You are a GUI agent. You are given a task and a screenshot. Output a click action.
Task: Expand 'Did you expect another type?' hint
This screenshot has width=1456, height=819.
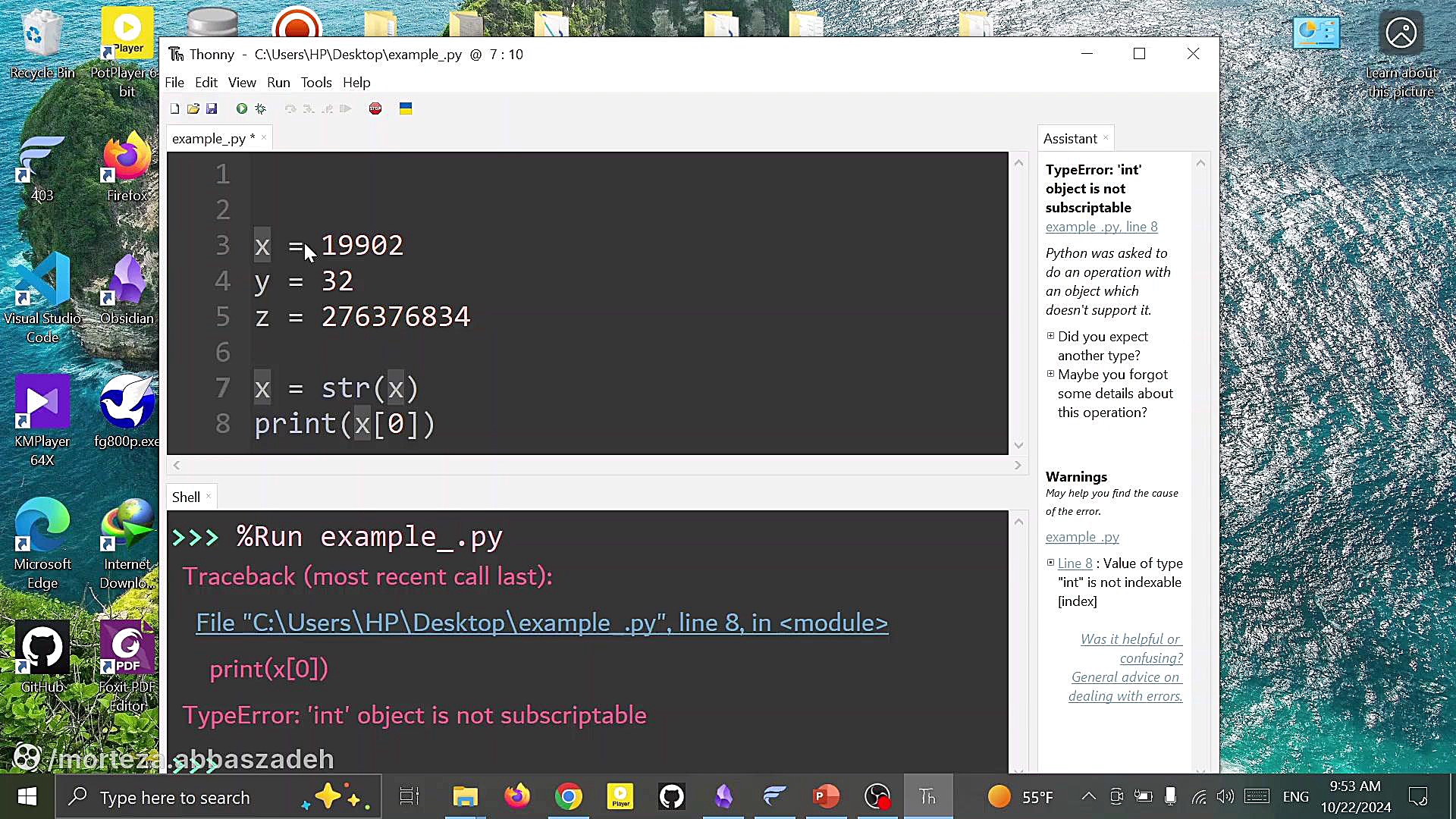coord(1051,336)
